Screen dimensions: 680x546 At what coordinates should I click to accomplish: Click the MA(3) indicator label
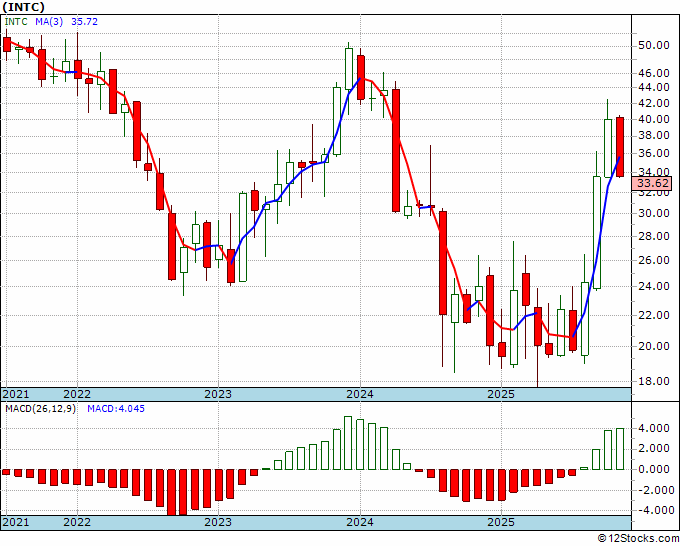coord(49,21)
